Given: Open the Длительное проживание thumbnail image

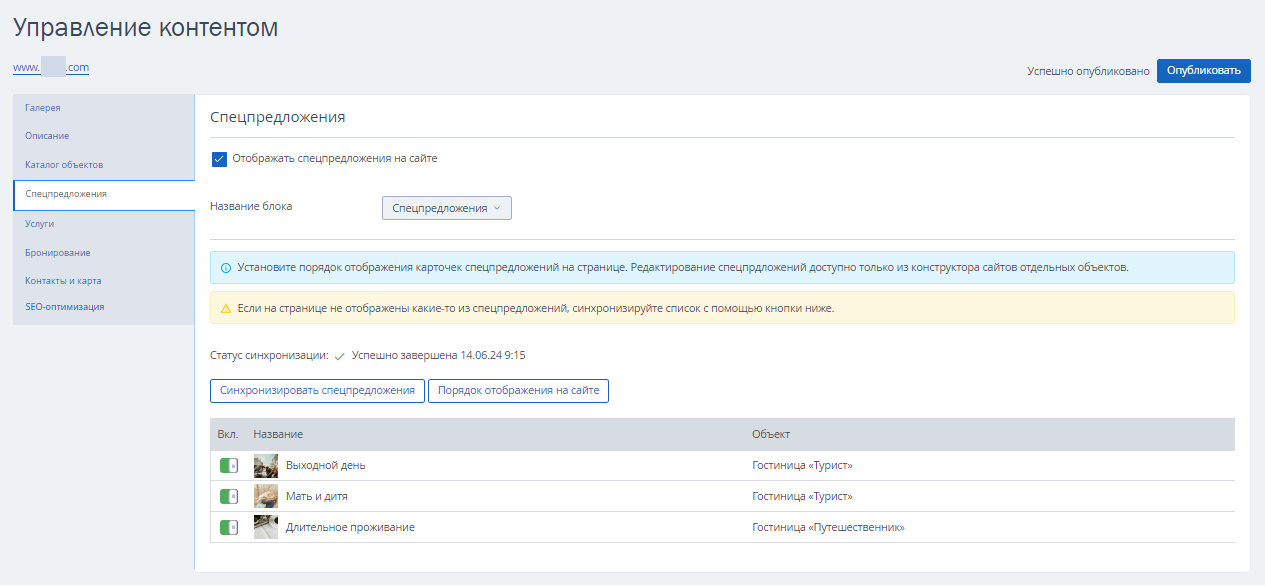Looking at the screenshot, I should [266, 527].
